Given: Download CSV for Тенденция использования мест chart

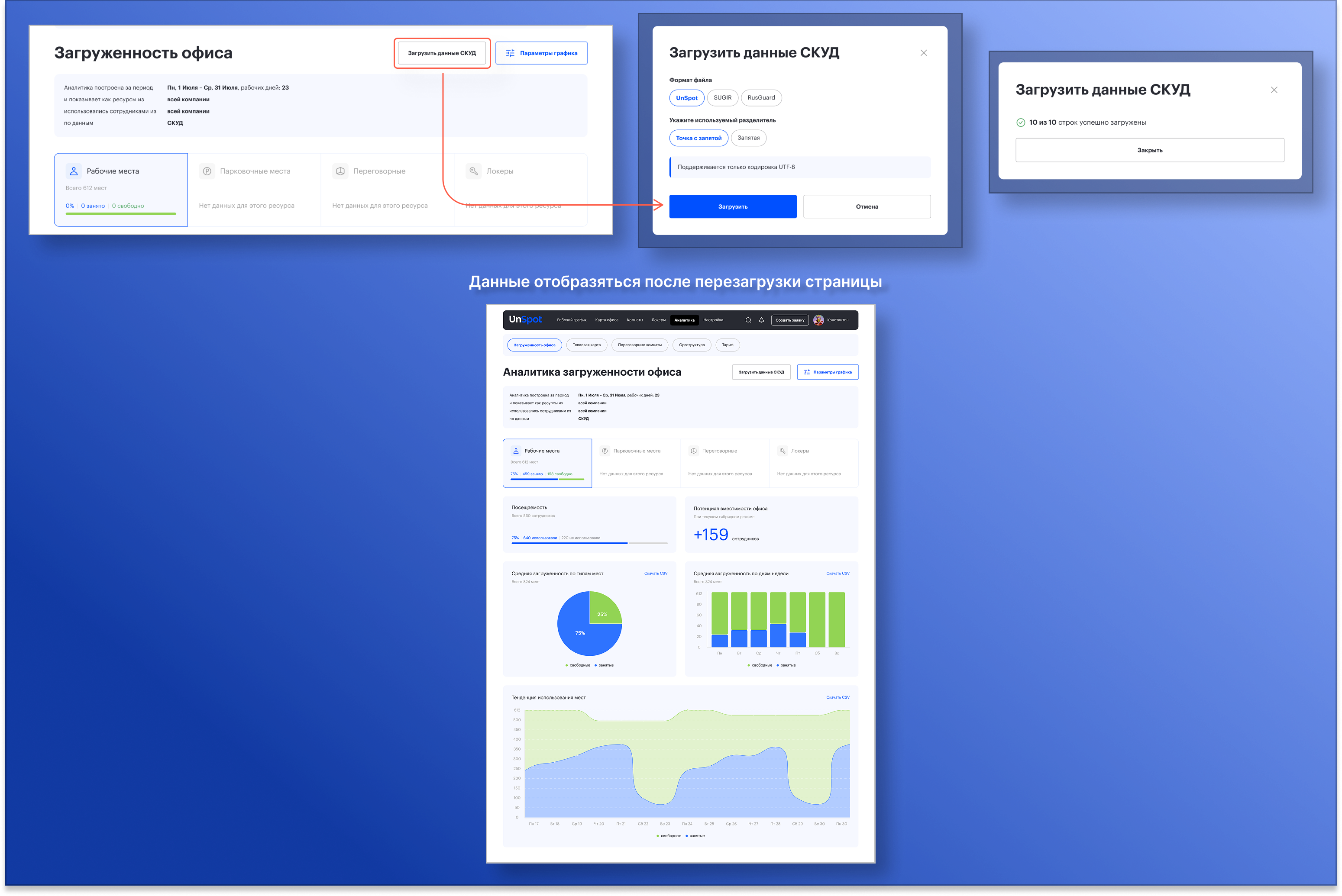Looking at the screenshot, I should click(x=838, y=697).
